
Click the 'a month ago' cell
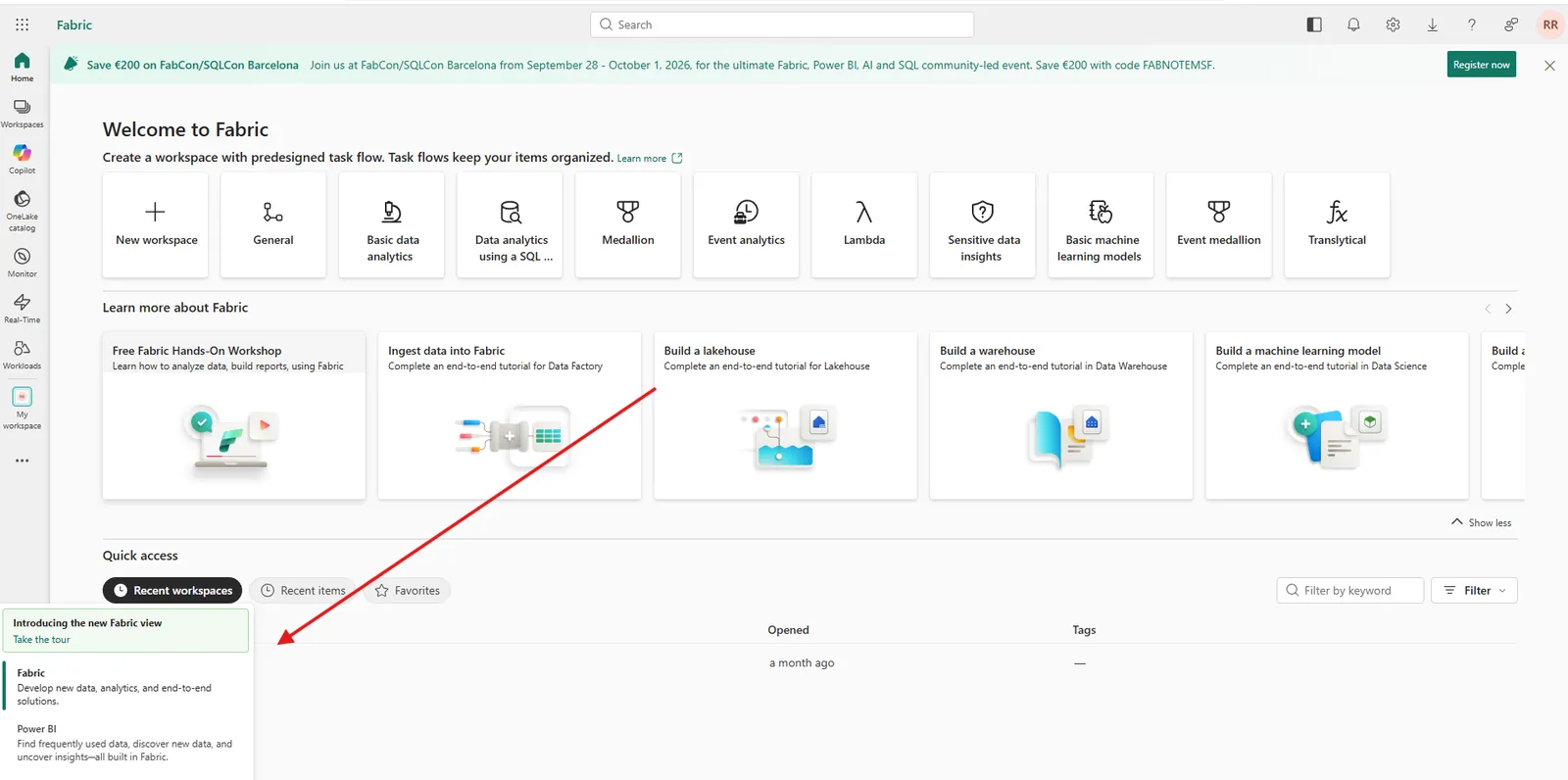[802, 663]
